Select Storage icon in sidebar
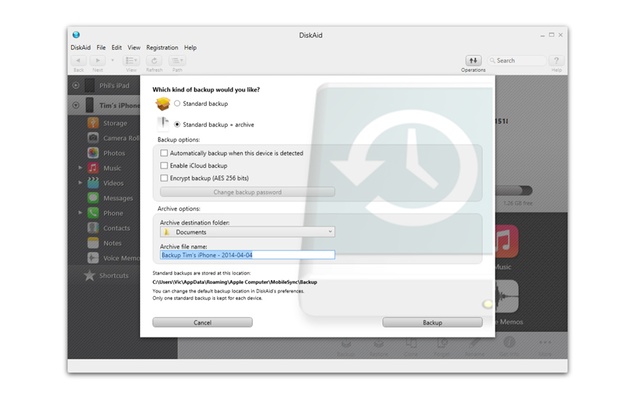The height and width of the screenshot is (400, 624). point(93,123)
